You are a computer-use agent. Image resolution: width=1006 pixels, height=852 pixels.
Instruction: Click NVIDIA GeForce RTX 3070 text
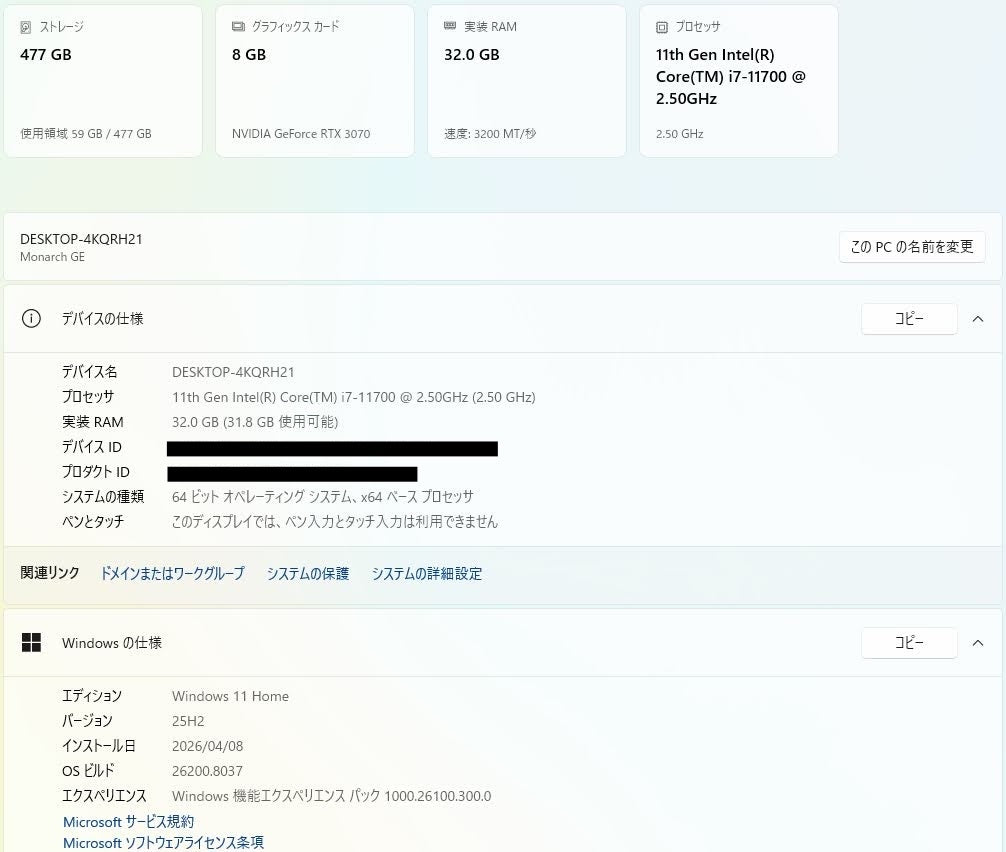pos(301,133)
